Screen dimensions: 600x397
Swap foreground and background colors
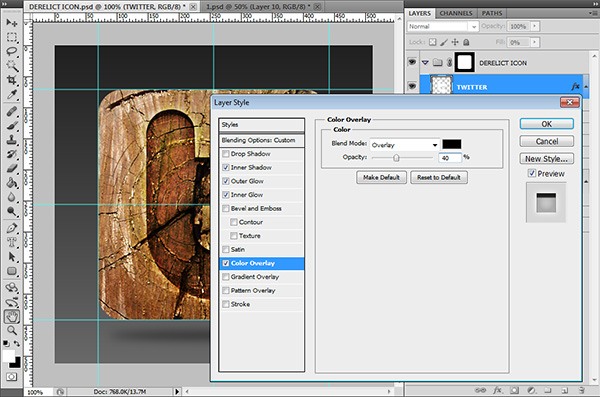tap(17, 344)
